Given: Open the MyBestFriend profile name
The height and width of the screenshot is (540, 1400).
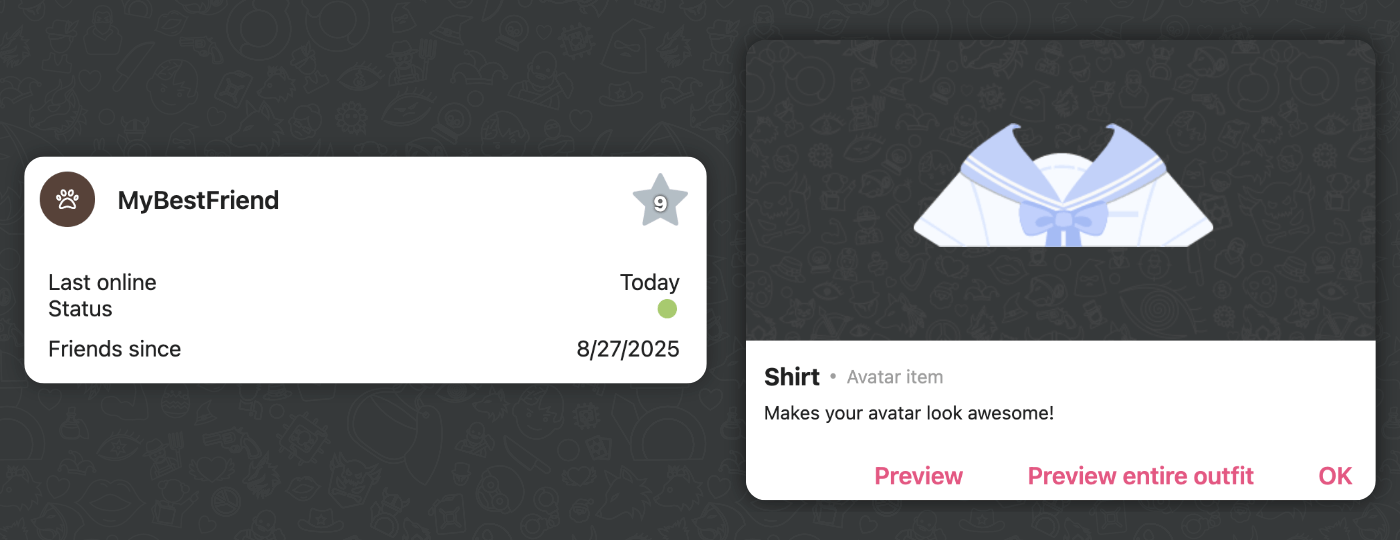Looking at the screenshot, I should coord(198,200).
